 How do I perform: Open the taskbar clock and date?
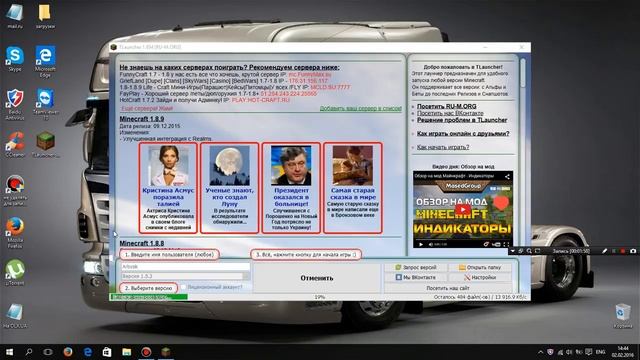pyautogui.click(x=623, y=351)
